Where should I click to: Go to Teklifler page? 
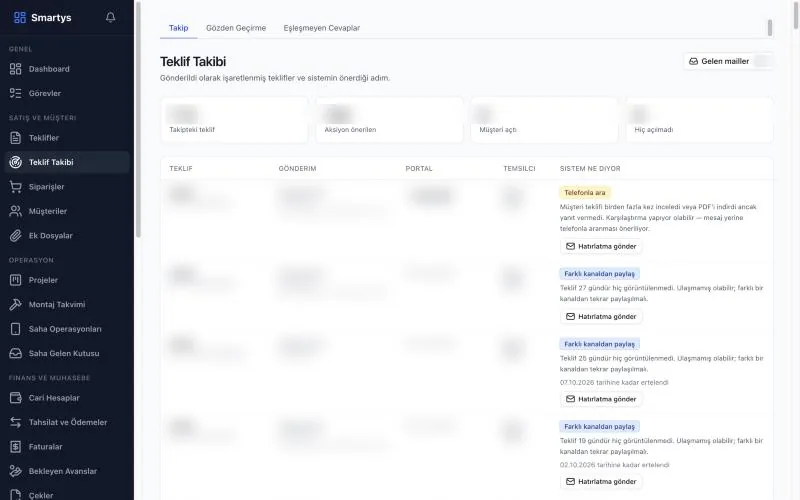[x=67, y=138]
